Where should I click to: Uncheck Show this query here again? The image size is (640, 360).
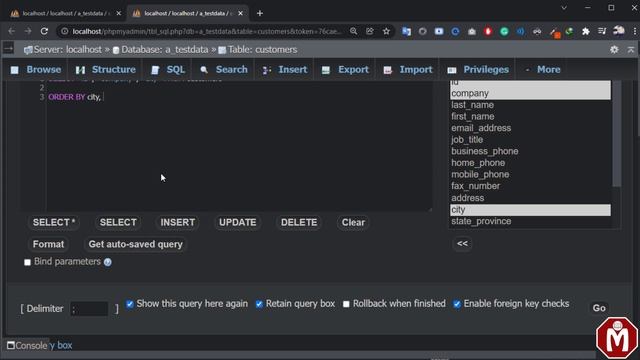point(130,304)
